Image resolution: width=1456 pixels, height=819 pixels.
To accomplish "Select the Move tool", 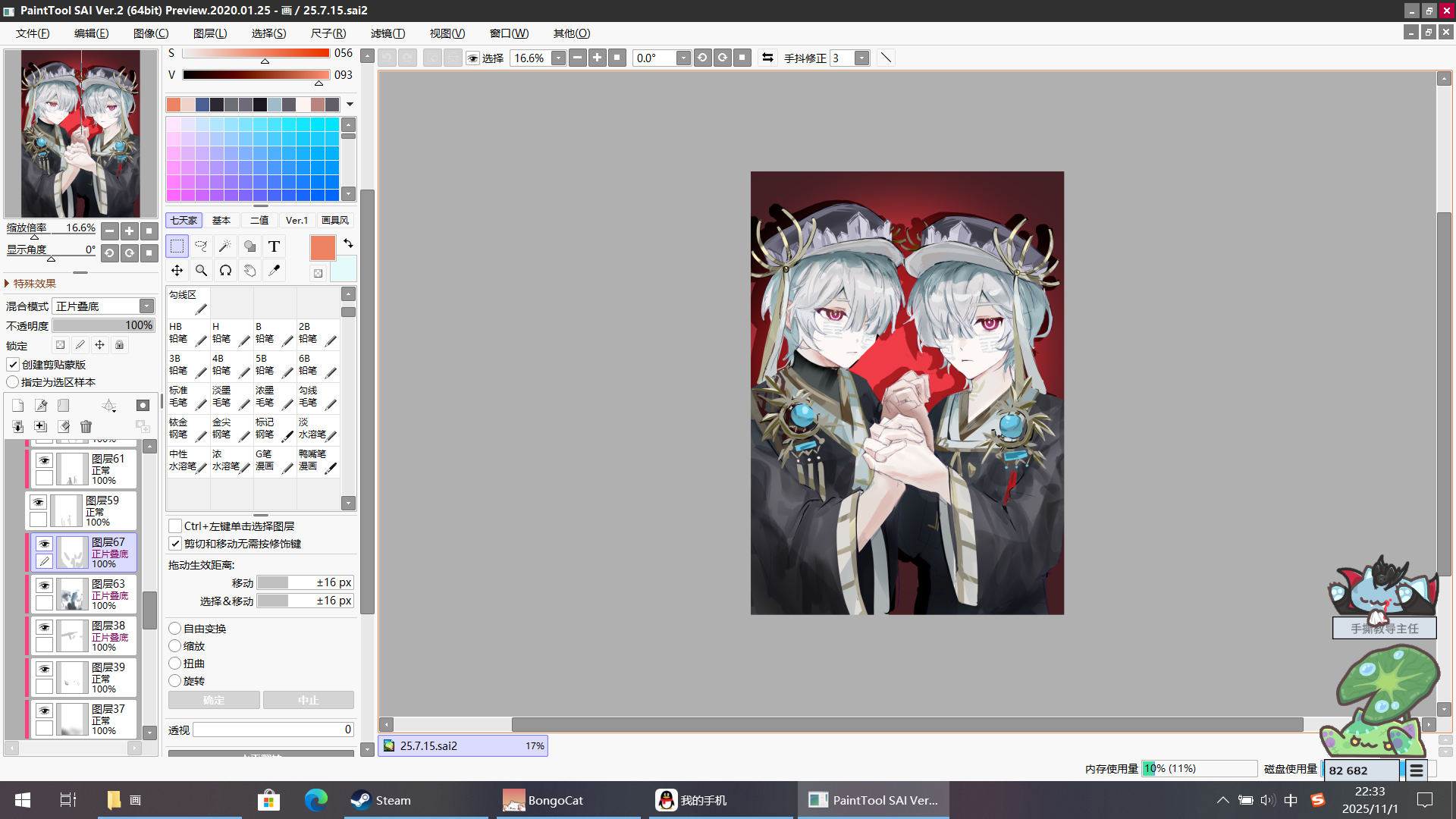I will [177, 270].
